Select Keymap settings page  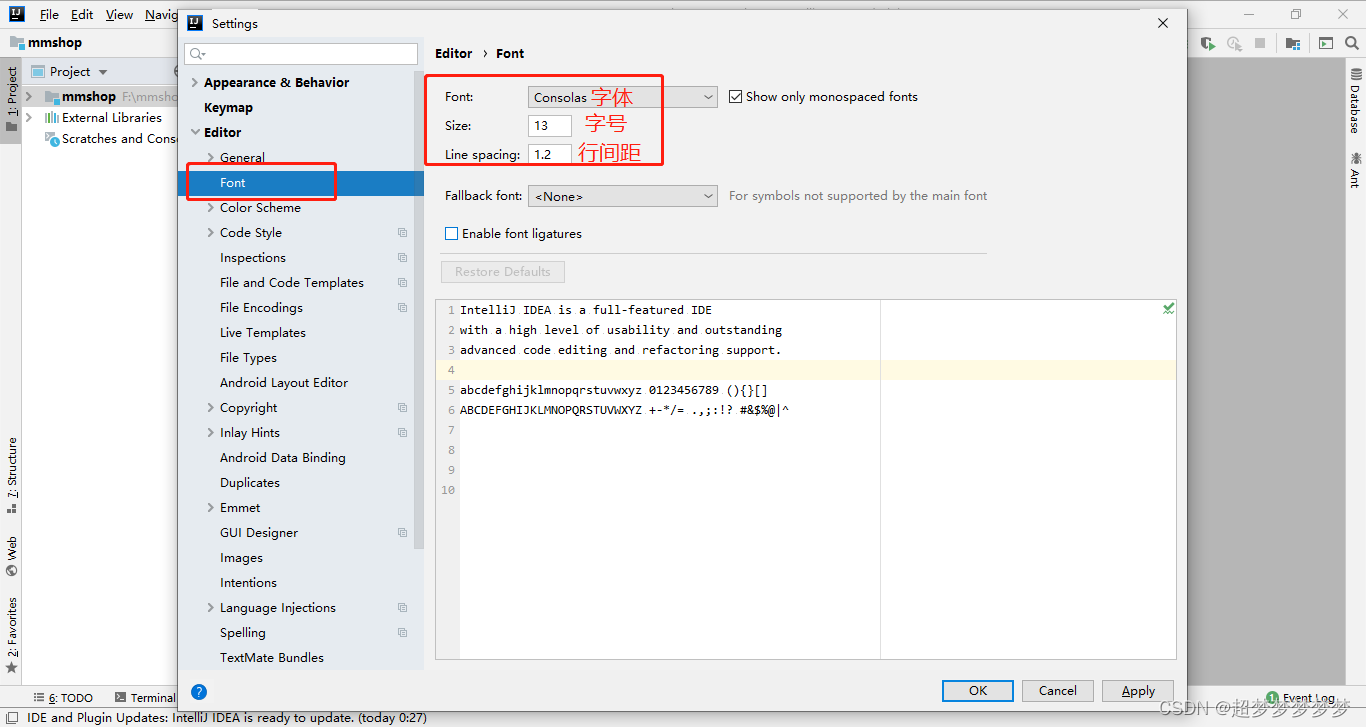click(228, 108)
